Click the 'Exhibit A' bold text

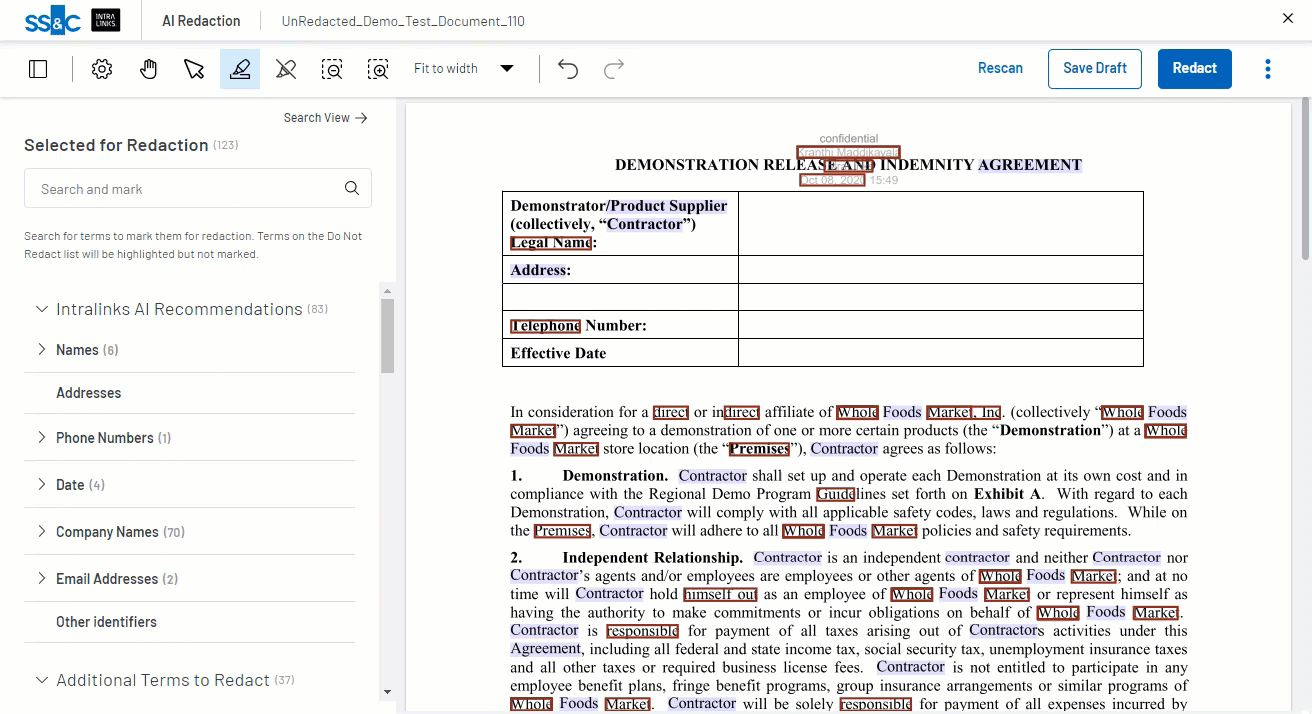point(1007,494)
